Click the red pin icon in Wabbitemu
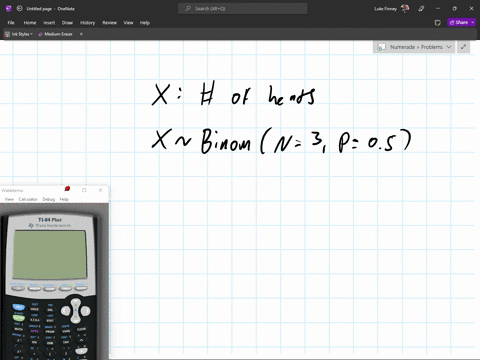This screenshot has height=360, width=480. coord(67,189)
